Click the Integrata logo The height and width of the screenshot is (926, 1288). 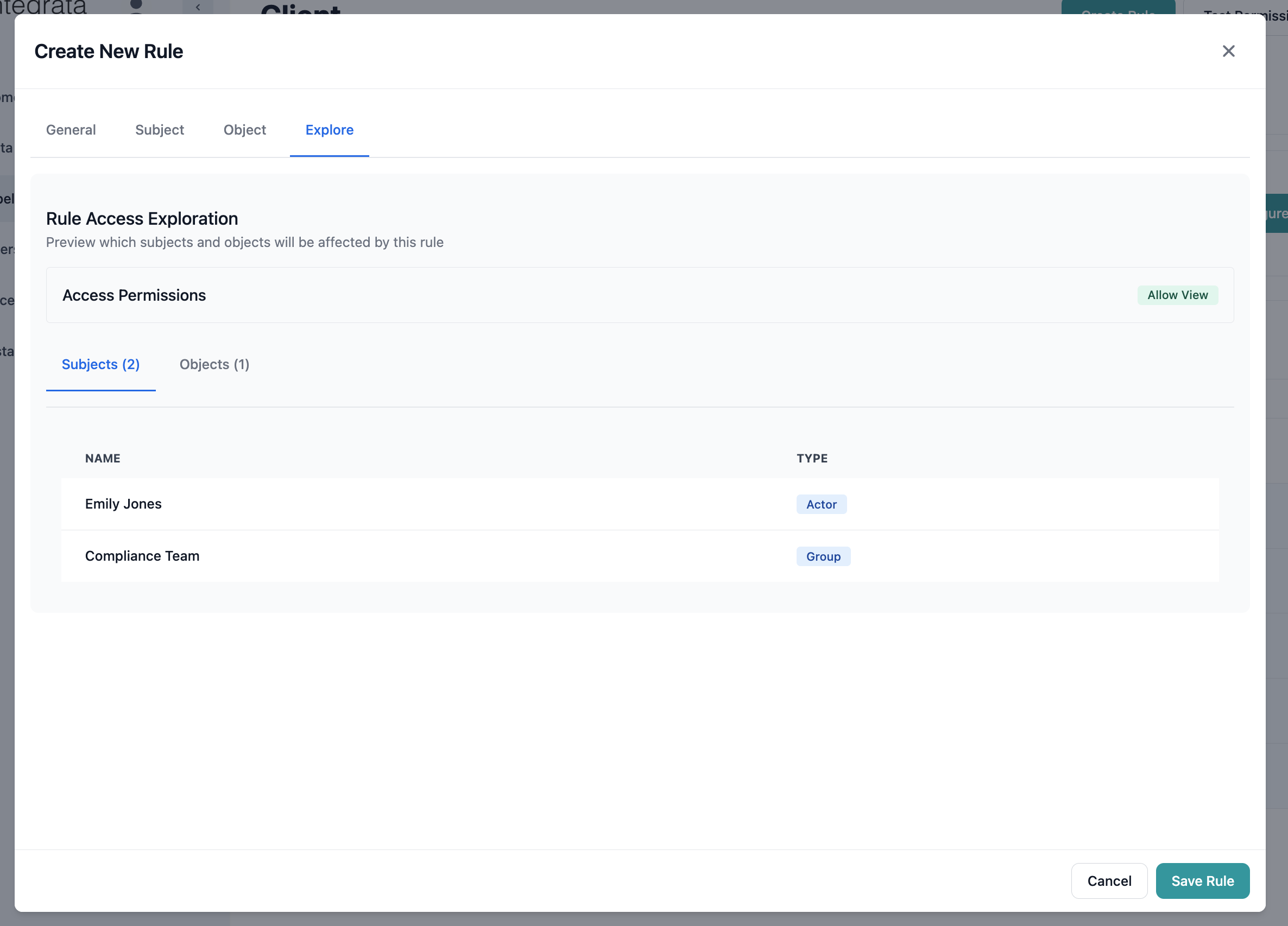[x=42, y=8]
